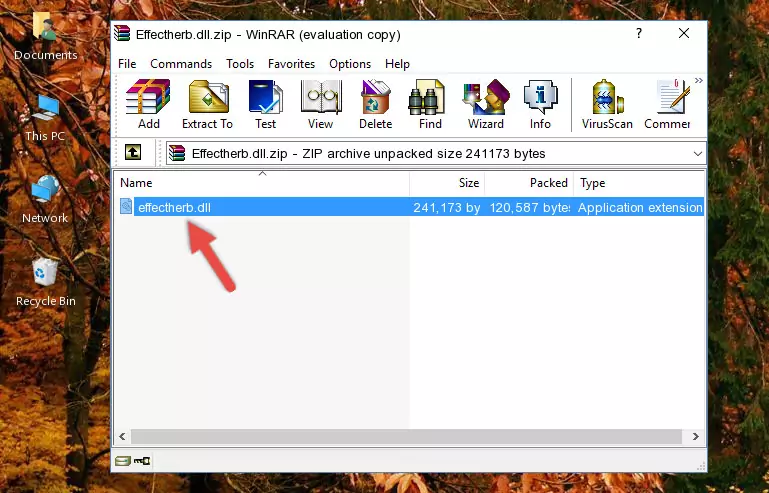The image size is (769, 493).
Task: Click the drive icon in status bar
Action: (123, 461)
